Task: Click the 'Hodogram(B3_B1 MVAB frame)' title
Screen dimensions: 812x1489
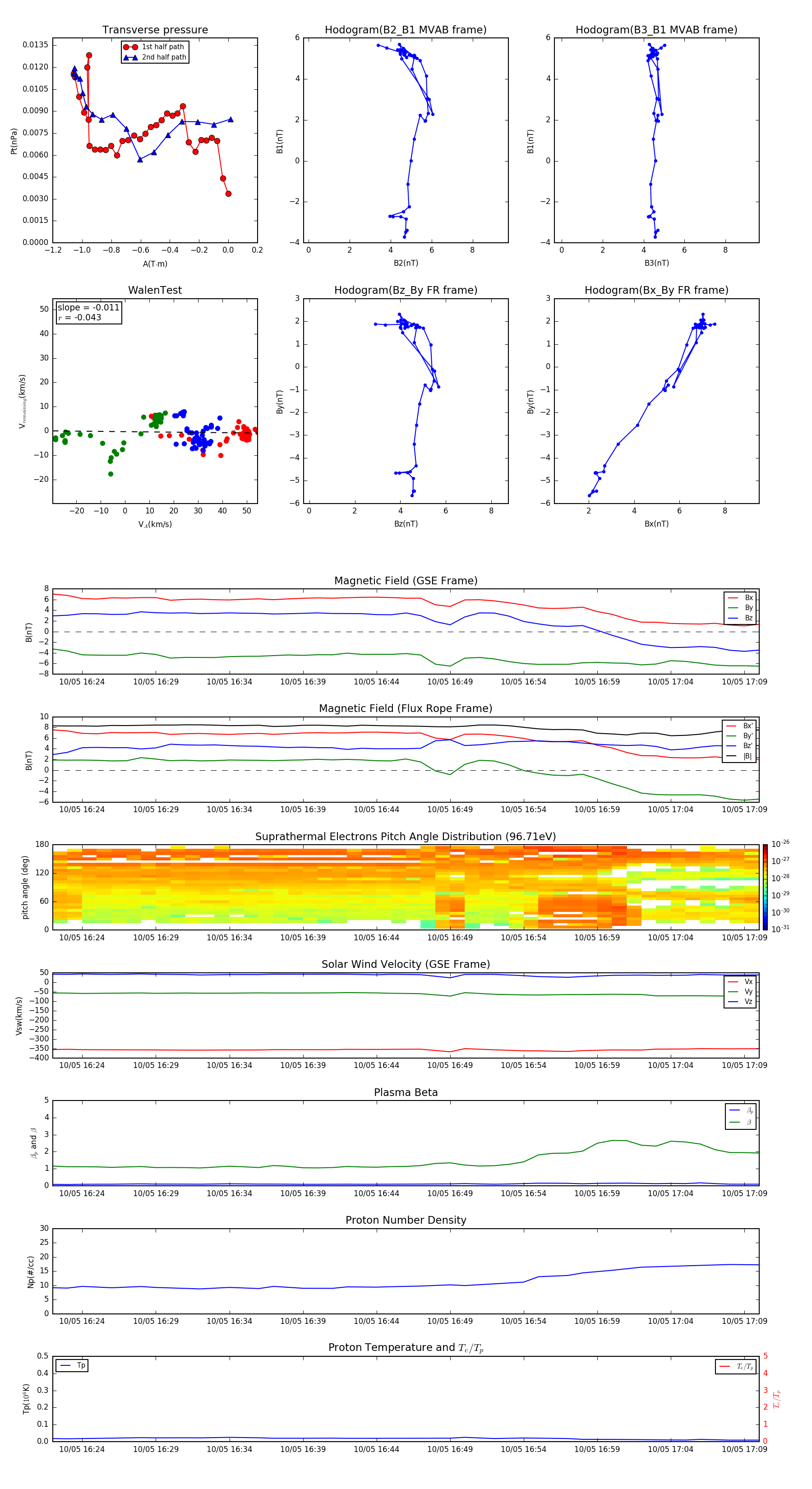Action: click(656, 30)
